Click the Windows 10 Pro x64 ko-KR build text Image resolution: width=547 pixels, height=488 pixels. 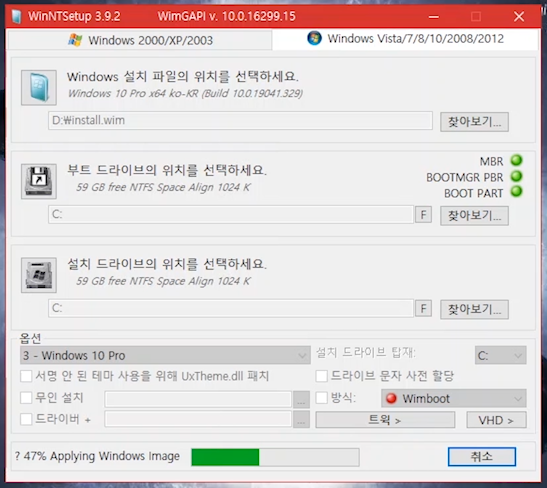point(185,93)
